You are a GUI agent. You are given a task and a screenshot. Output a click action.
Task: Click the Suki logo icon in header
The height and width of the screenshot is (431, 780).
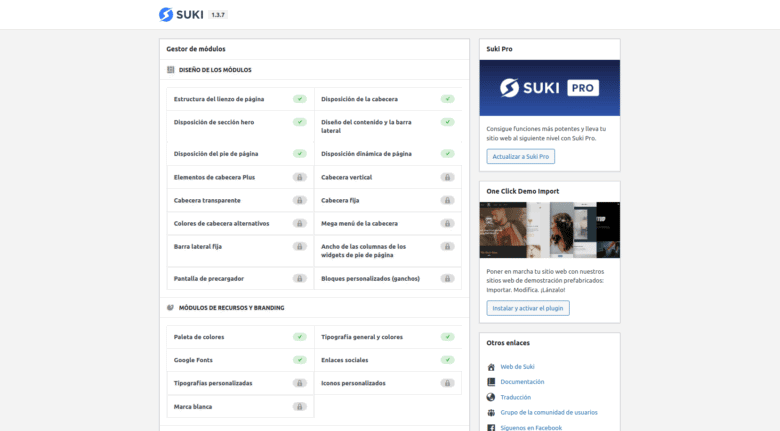[166, 14]
